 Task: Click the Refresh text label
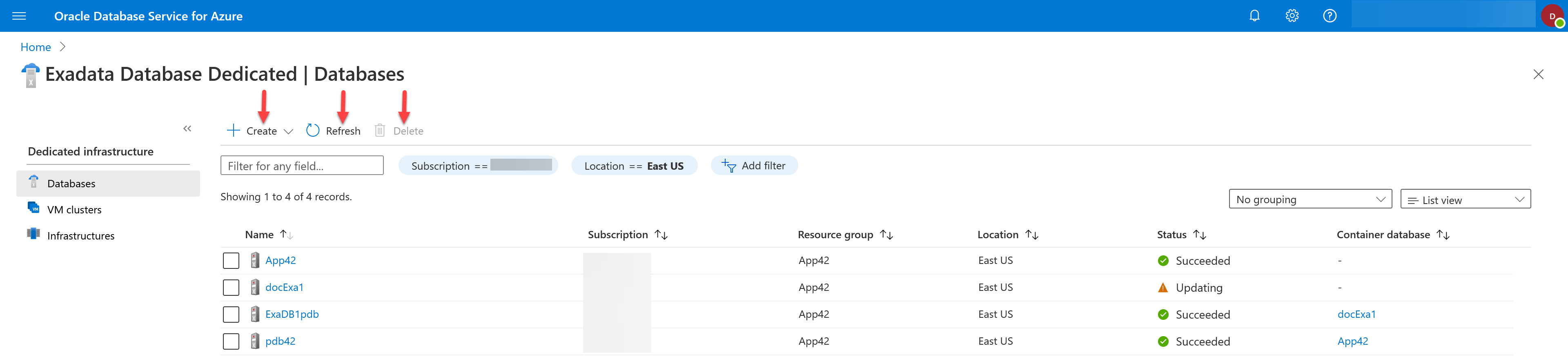point(343,131)
